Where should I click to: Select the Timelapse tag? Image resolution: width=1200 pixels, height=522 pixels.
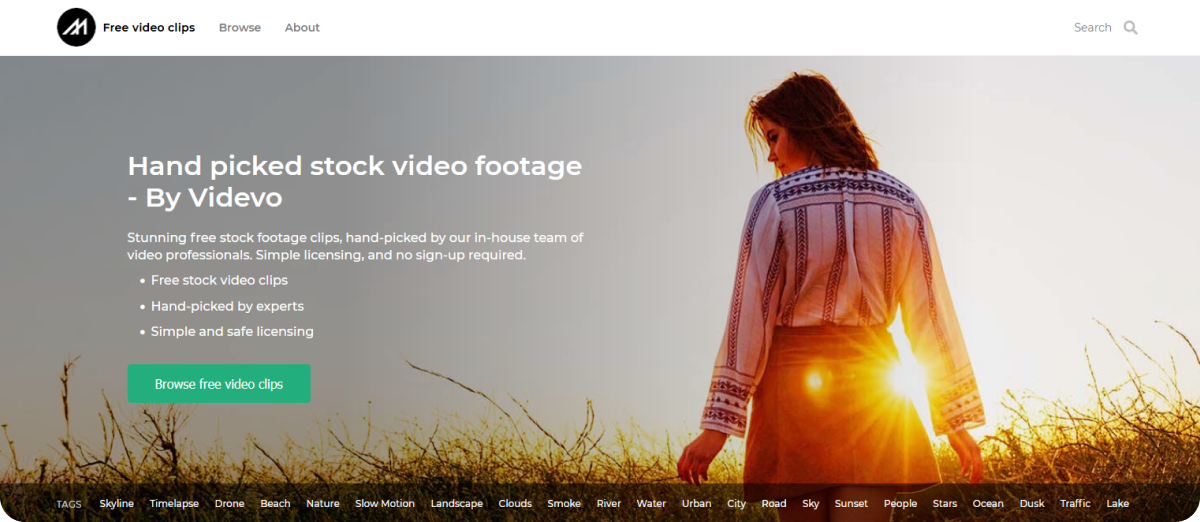174,504
